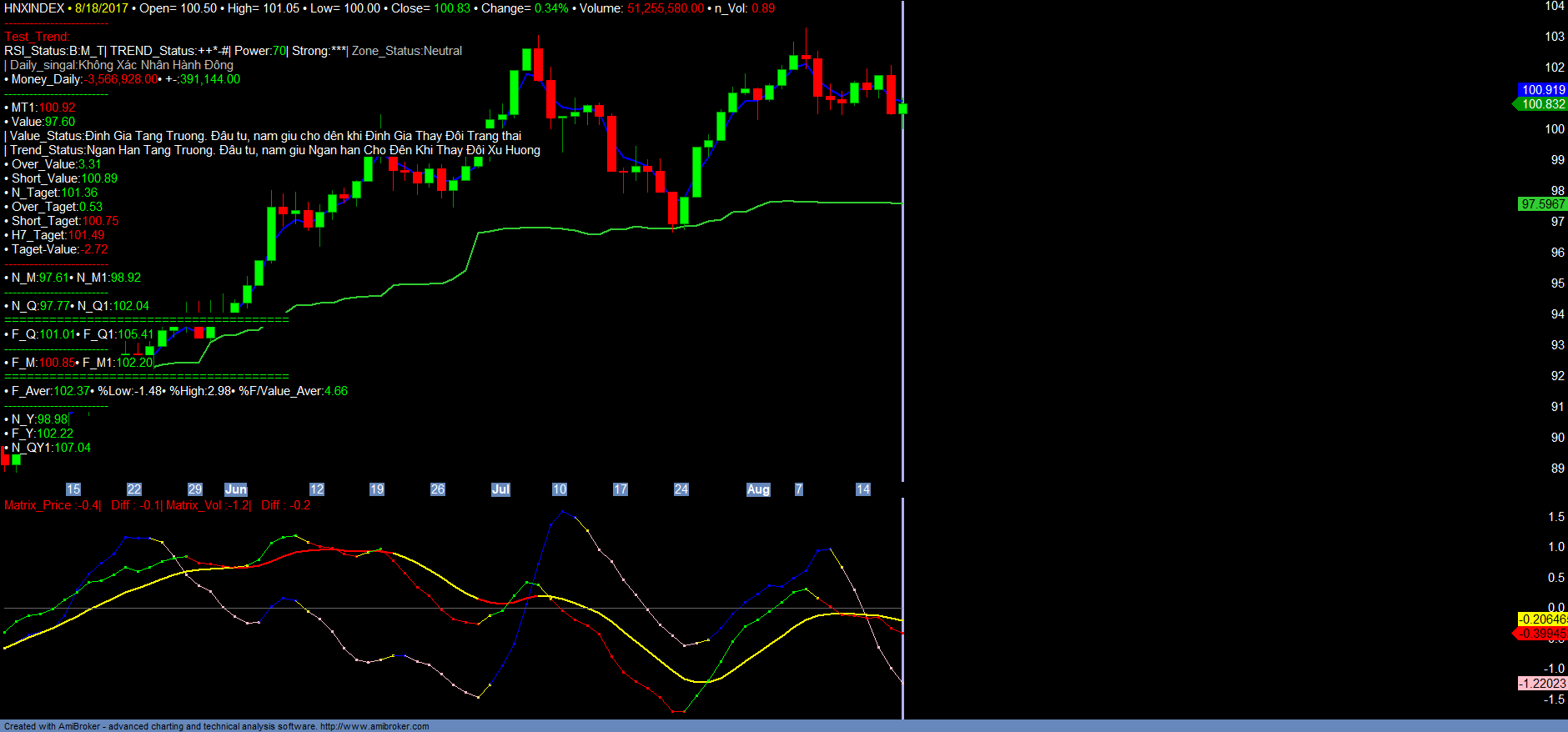Click the 'Jun' month marker on date axis
The height and width of the screenshot is (732, 1568).
tap(236, 489)
